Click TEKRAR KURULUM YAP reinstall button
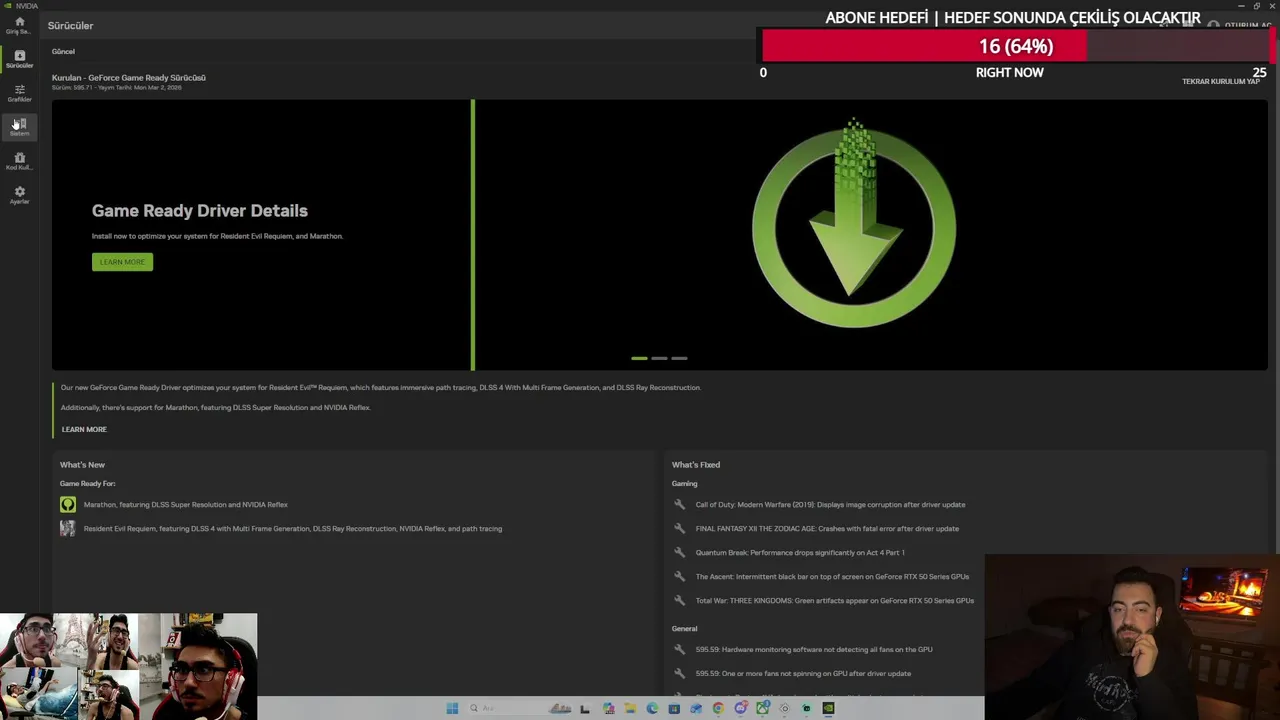Viewport: 1280px width, 720px height. pyautogui.click(x=1220, y=82)
